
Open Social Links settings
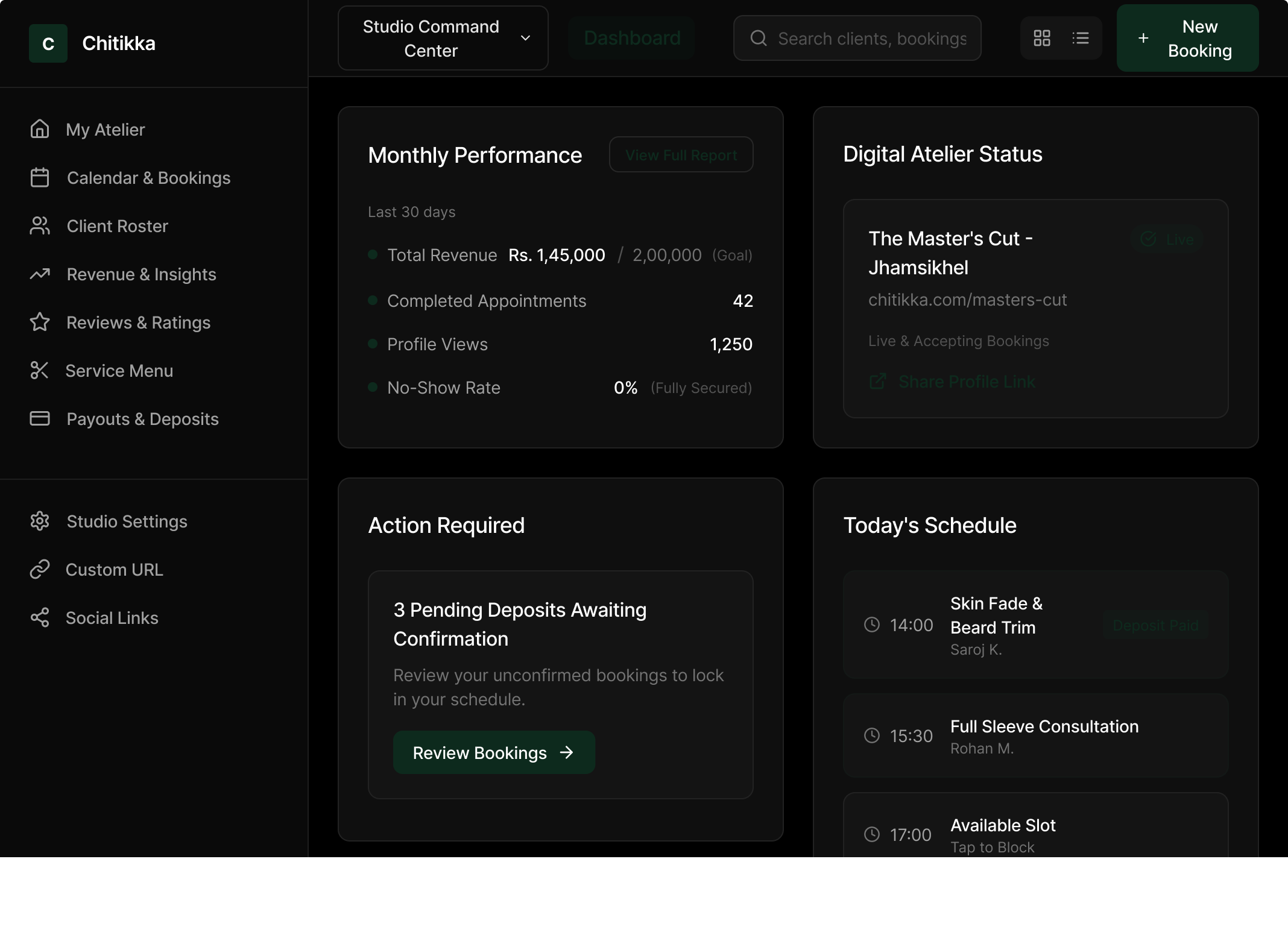[154, 617]
